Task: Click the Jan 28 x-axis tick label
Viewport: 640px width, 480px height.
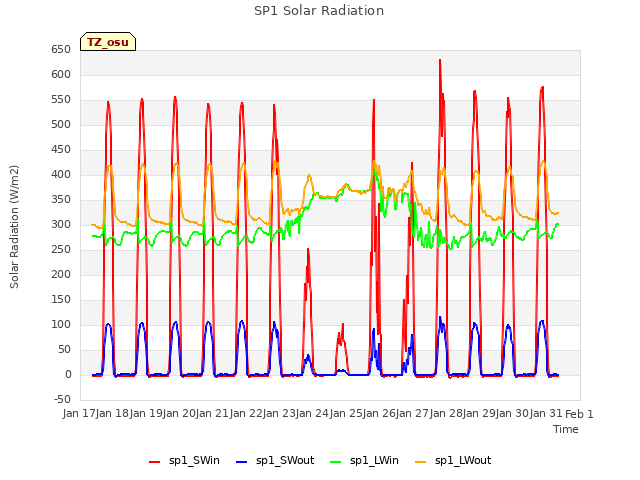Action: click(x=446, y=413)
